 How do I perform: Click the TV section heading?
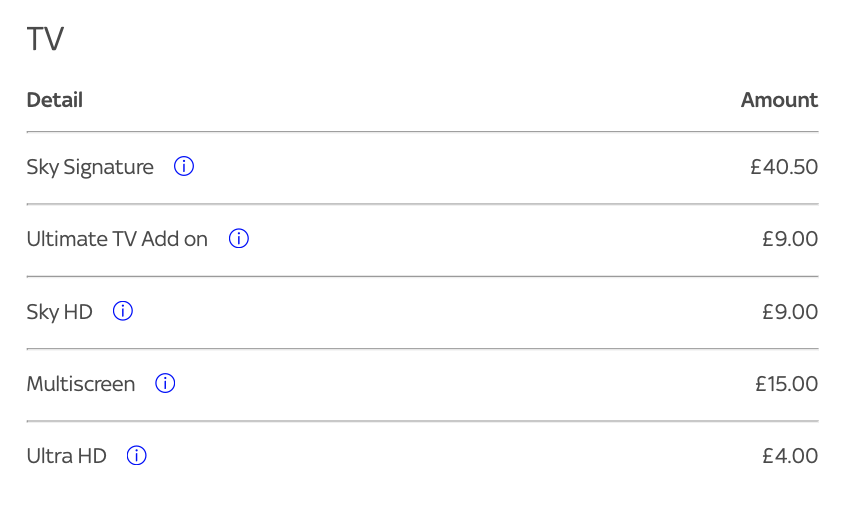45,40
